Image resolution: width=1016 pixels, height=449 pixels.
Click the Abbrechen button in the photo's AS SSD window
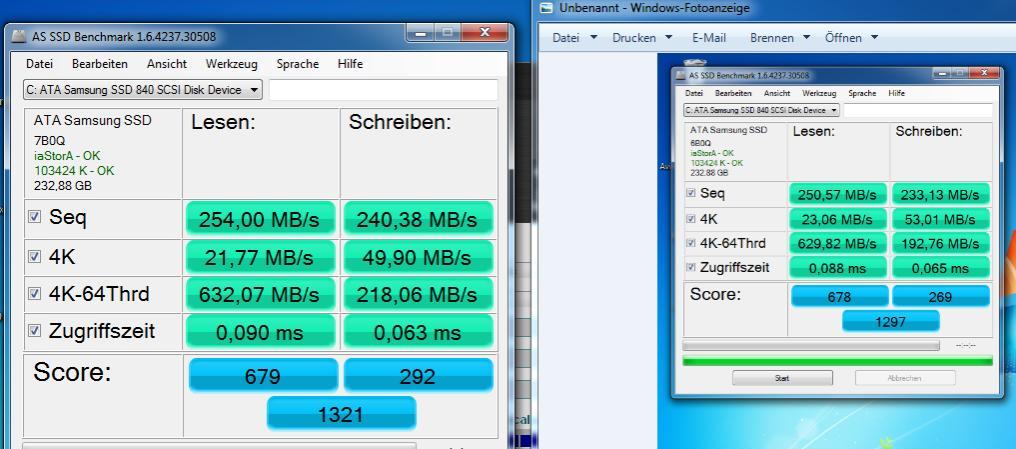click(x=905, y=378)
